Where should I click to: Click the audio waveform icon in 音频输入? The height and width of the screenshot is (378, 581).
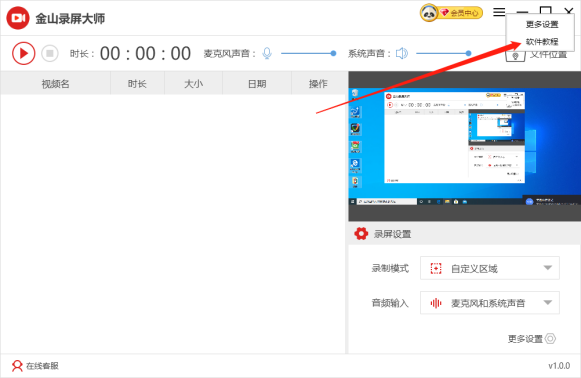[436, 303]
